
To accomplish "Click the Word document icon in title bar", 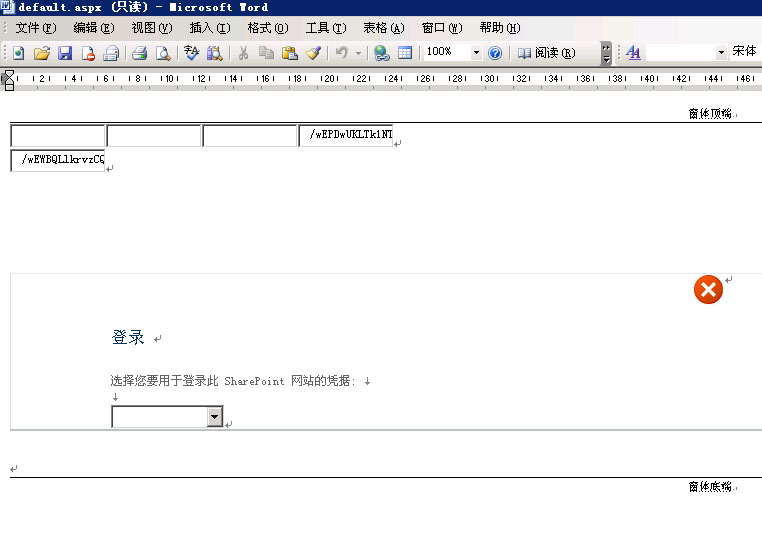I will (x=7, y=7).
